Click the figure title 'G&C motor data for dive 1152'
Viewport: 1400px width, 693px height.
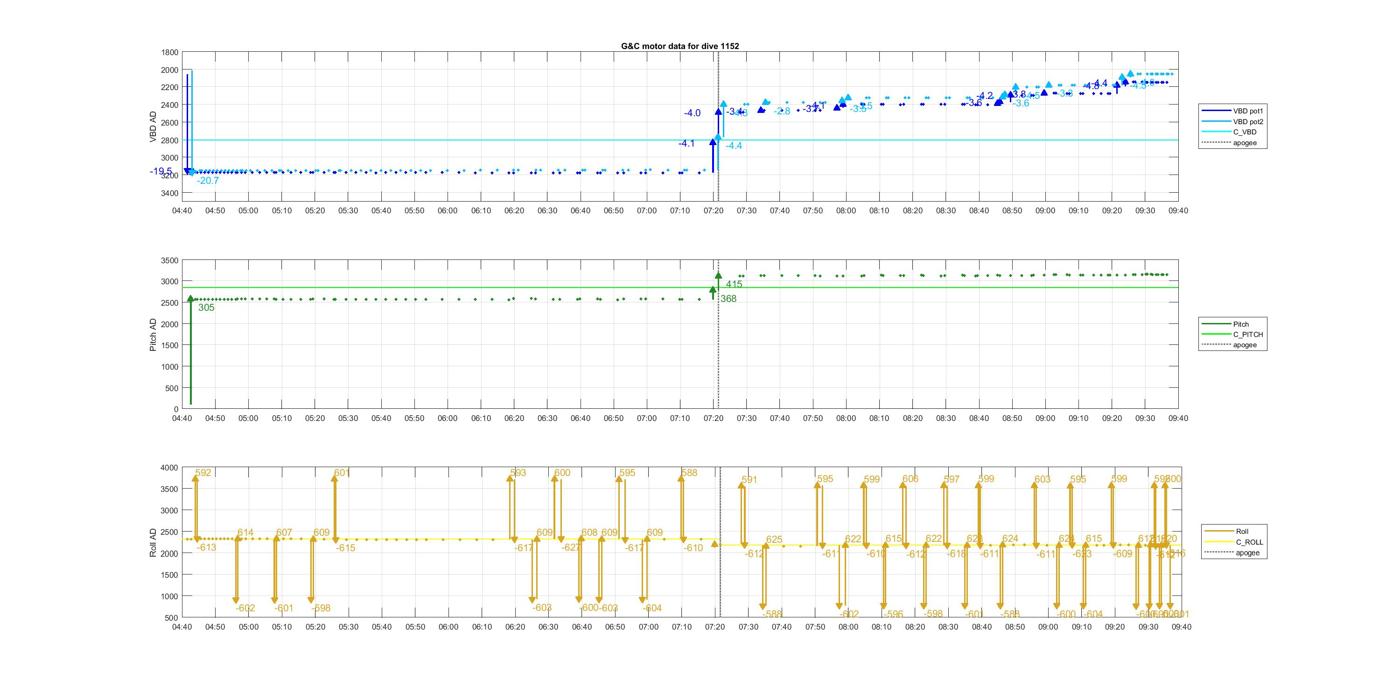coord(680,46)
